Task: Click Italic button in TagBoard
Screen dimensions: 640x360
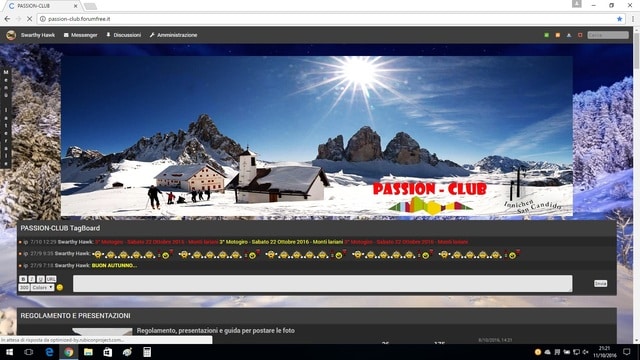Action: coord(32,279)
